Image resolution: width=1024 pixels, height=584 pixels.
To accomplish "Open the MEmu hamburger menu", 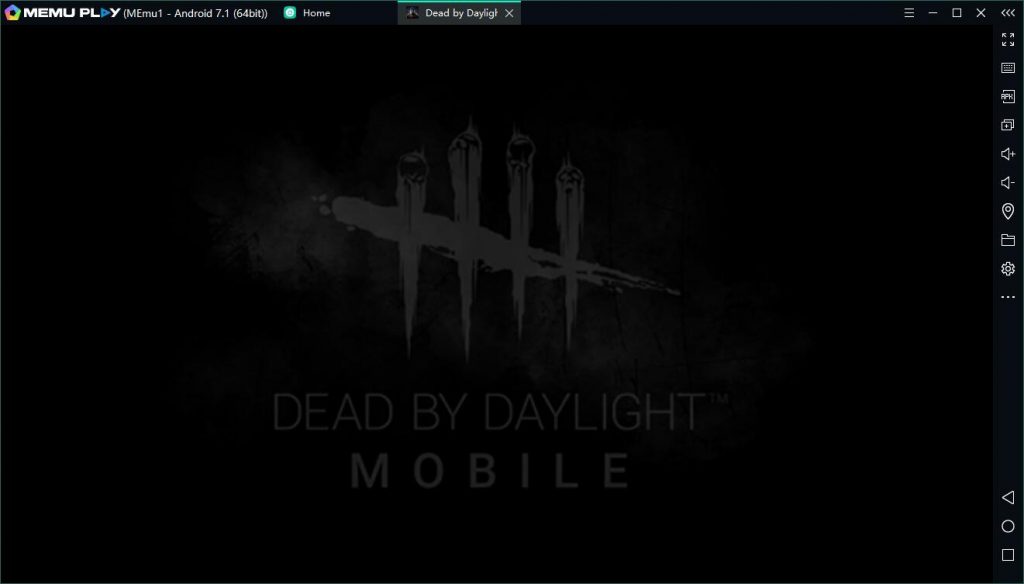I will (909, 12).
